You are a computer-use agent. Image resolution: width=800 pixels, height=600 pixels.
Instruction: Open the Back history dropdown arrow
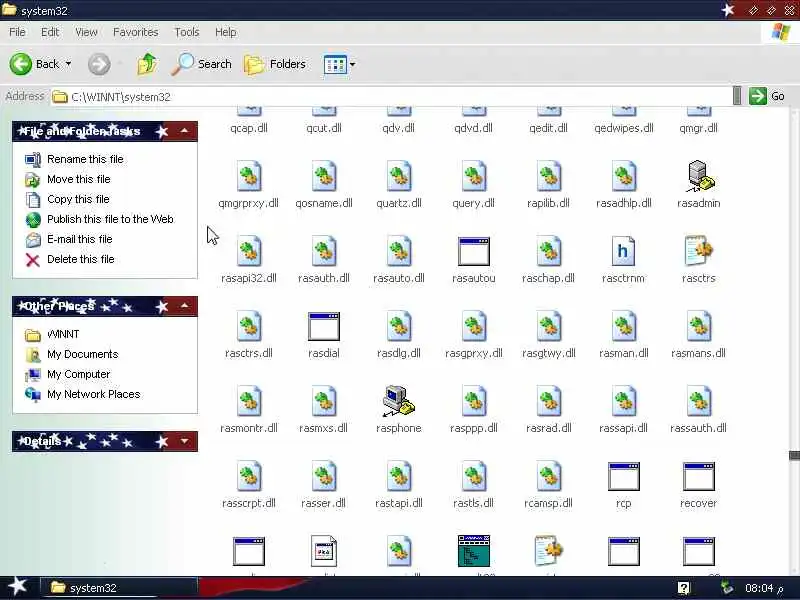(68, 64)
